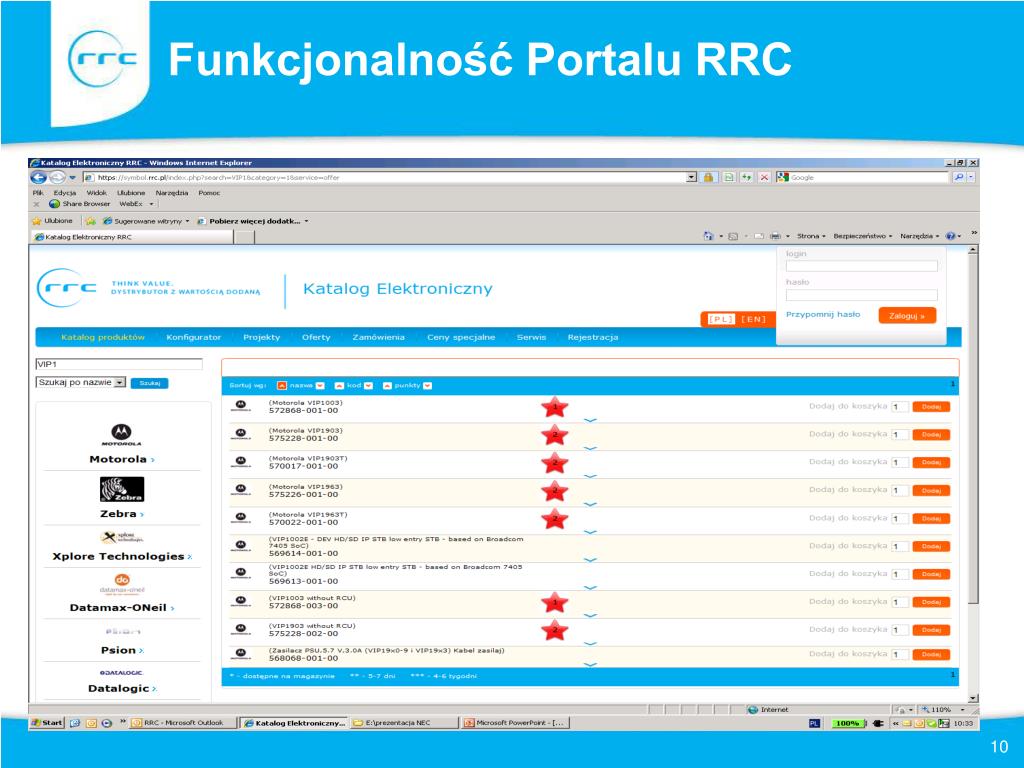Click the Motorola icon beside 570017-001-00
The height and width of the screenshot is (768, 1024).
coord(240,462)
